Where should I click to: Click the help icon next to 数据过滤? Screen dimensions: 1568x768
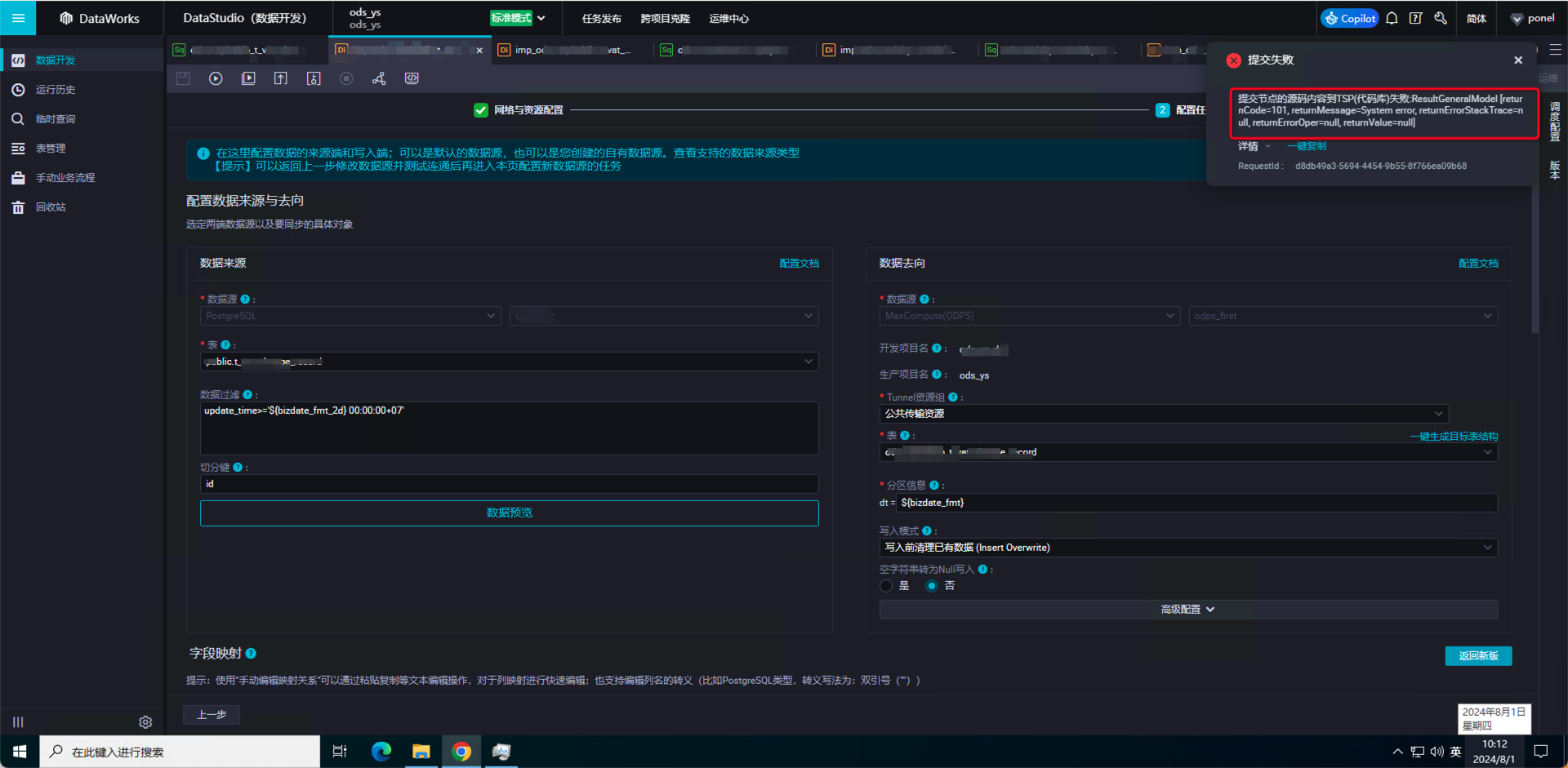pyautogui.click(x=247, y=395)
